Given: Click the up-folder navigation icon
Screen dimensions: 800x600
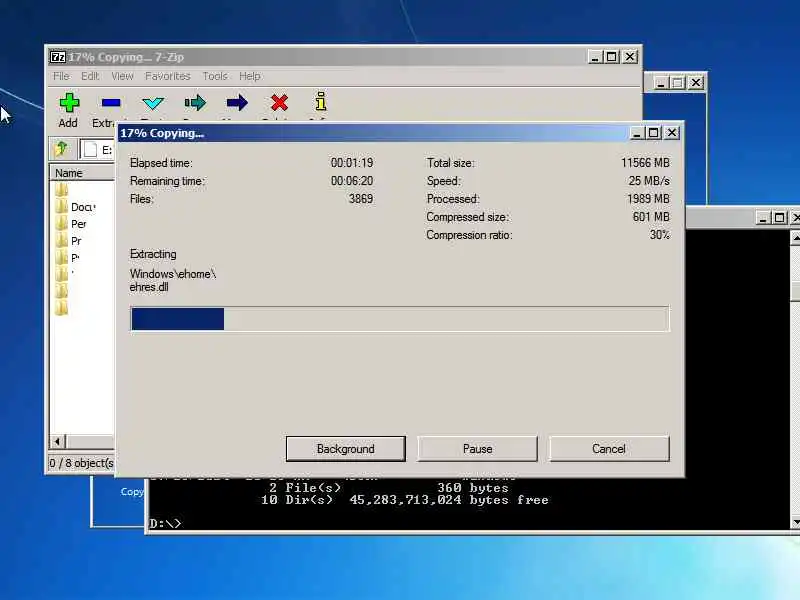Looking at the screenshot, I should (61, 149).
